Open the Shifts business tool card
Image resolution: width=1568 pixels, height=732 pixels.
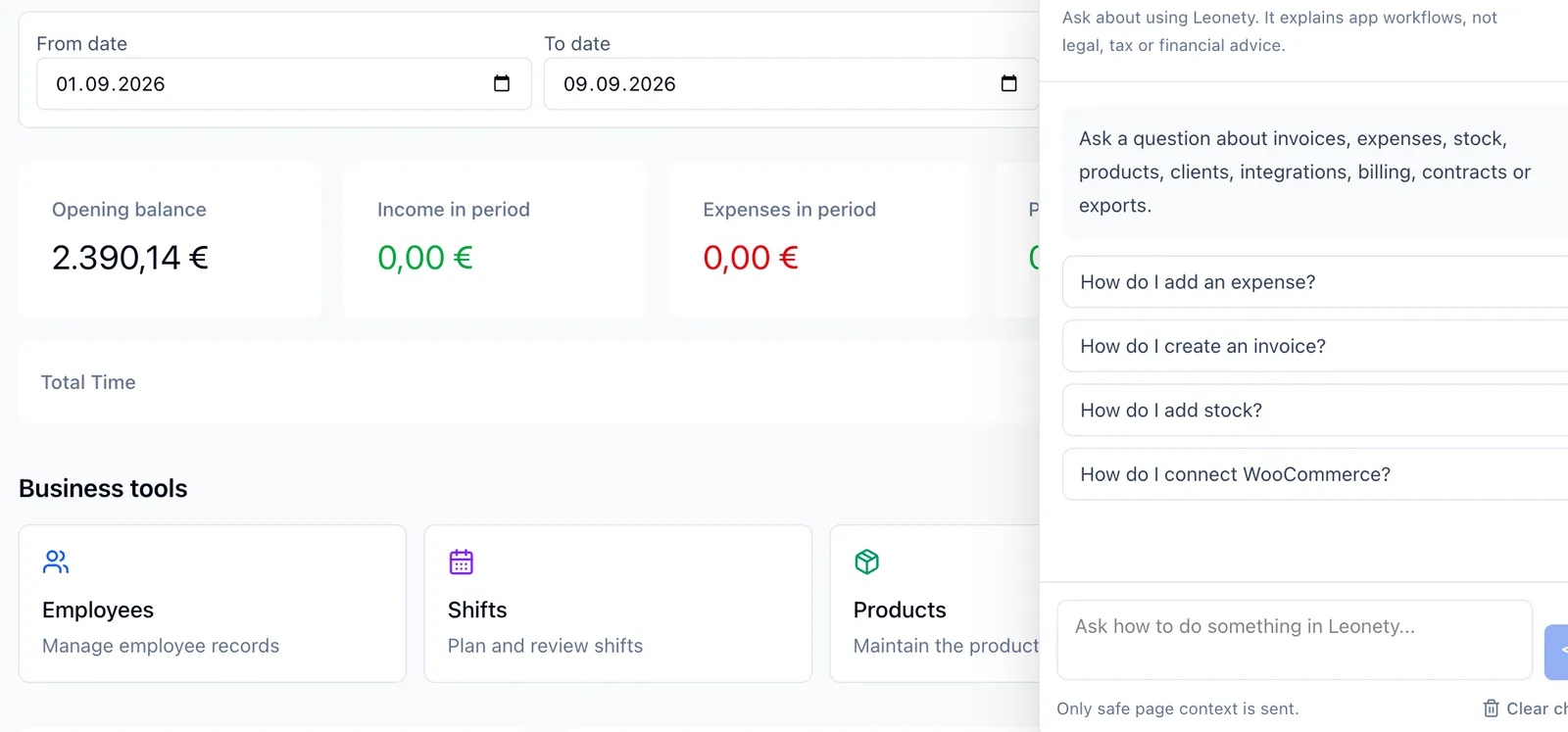click(618, 604)
